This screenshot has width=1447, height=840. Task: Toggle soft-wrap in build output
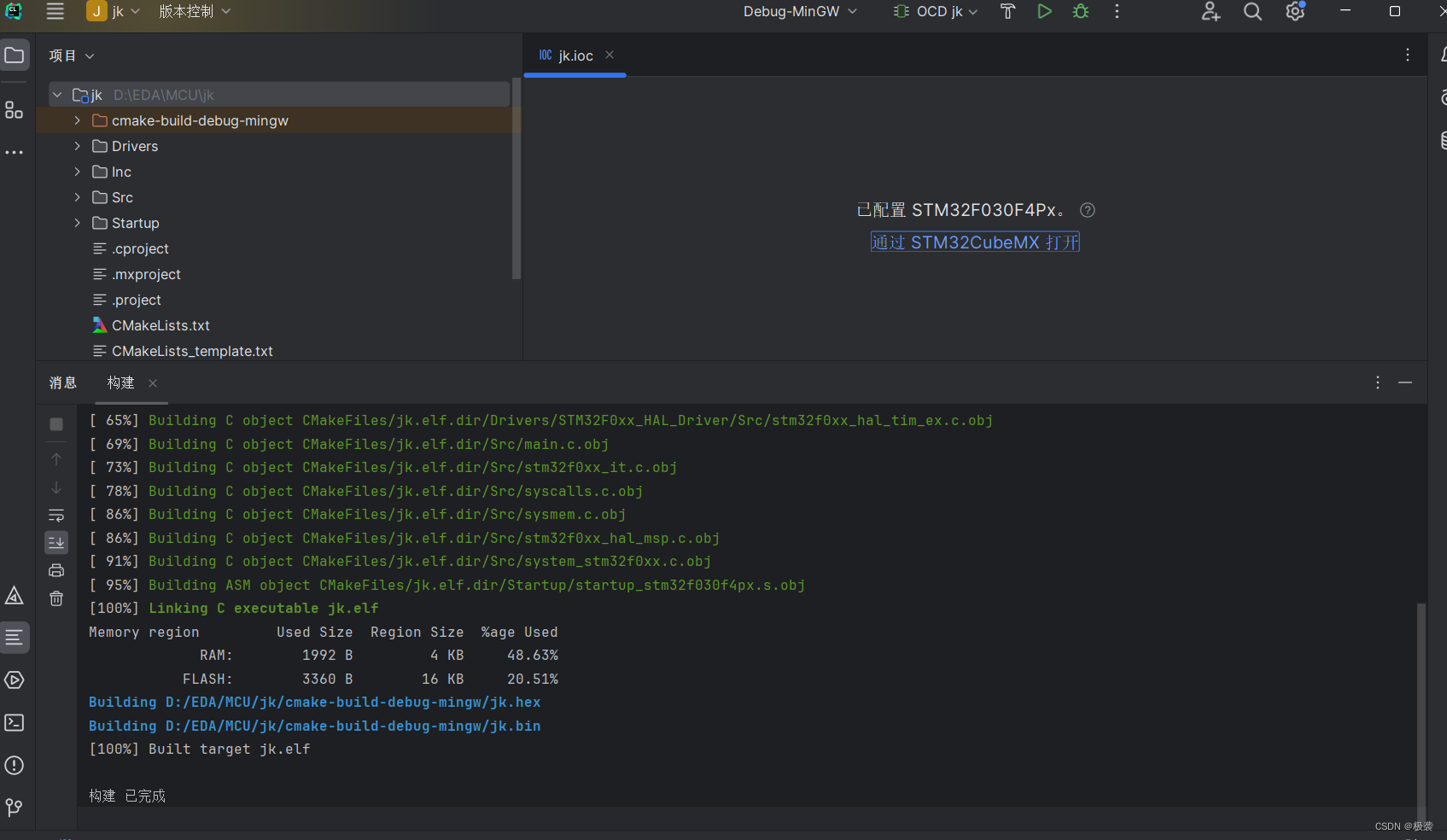coord(56,516)
